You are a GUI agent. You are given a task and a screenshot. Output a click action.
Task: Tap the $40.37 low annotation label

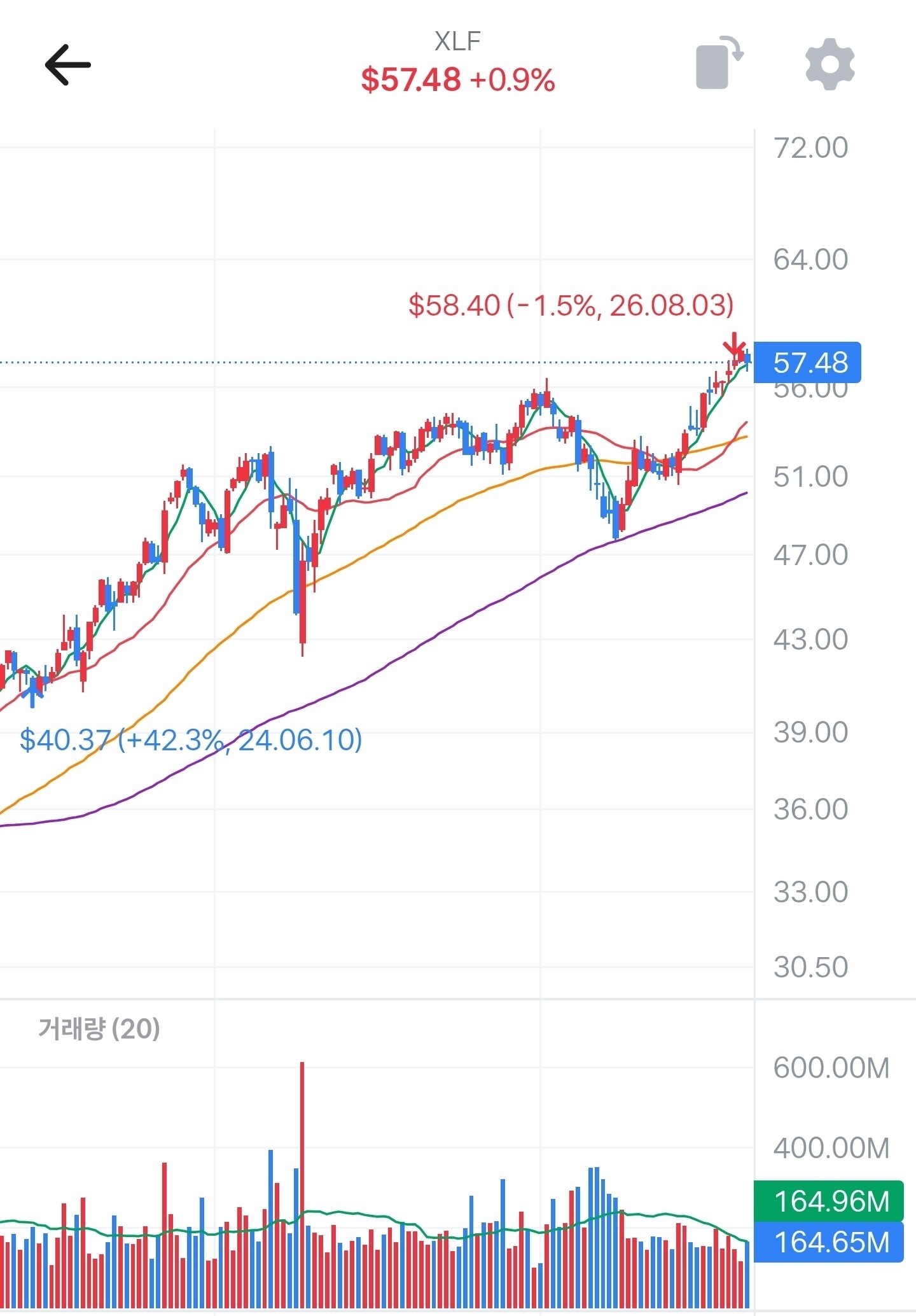(x=191, y=739)
